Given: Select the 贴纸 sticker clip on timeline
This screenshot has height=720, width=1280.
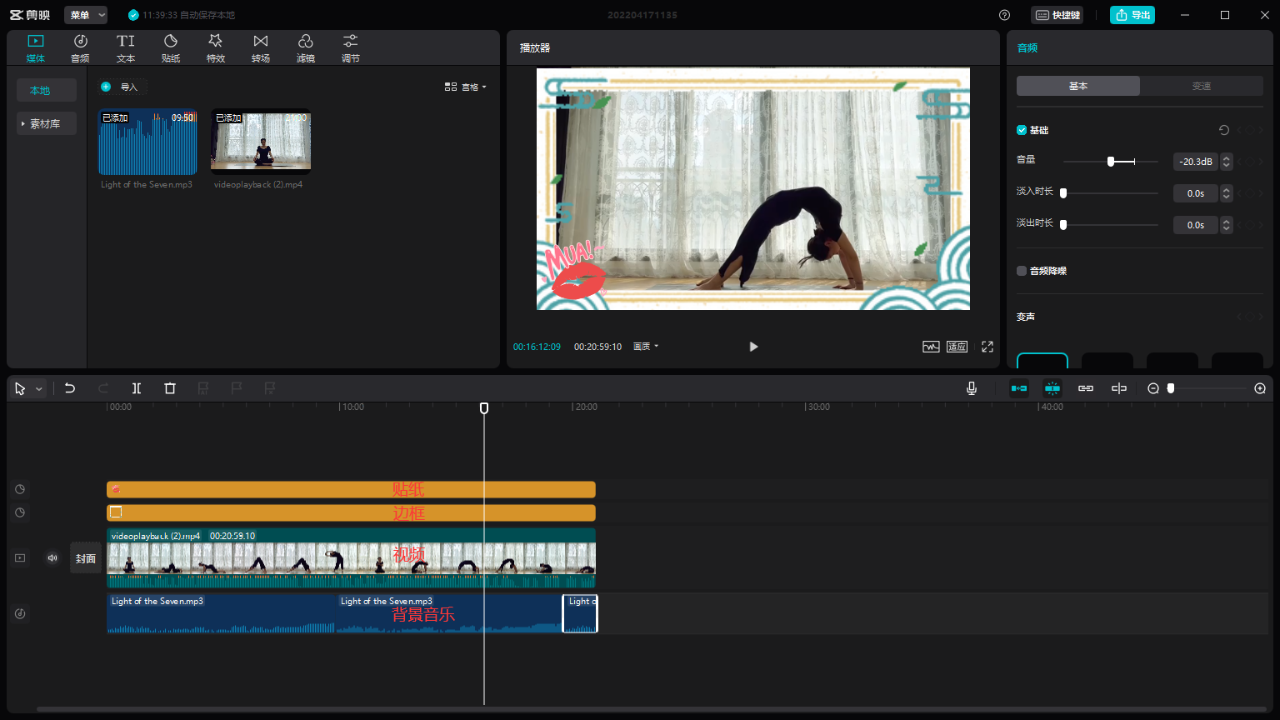Looking at the screenshot, I should (351, 490).
